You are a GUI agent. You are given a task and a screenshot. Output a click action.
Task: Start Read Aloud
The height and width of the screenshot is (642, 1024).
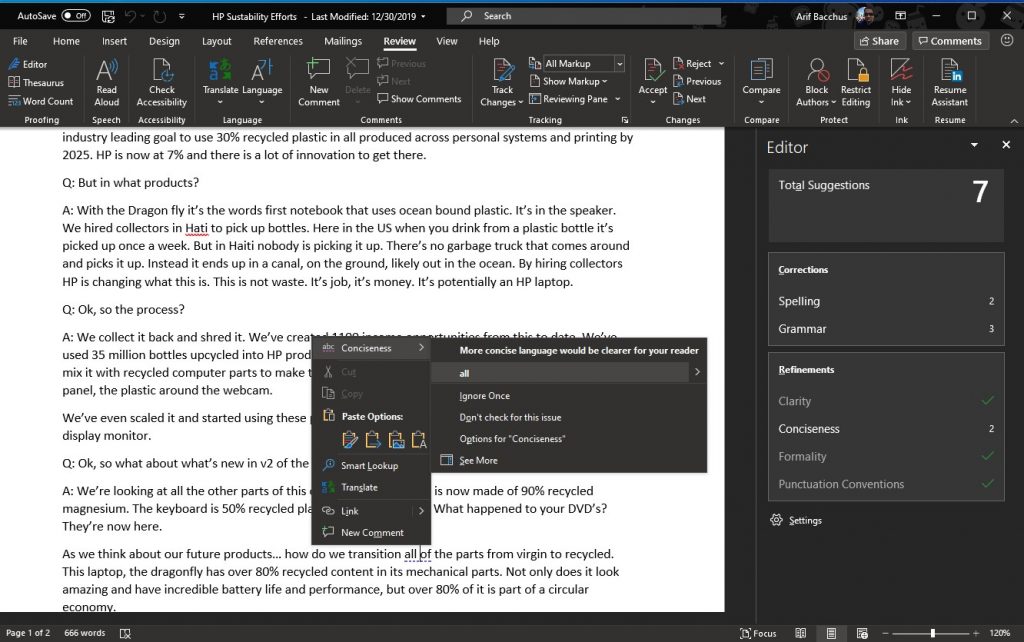click(106, 82)
